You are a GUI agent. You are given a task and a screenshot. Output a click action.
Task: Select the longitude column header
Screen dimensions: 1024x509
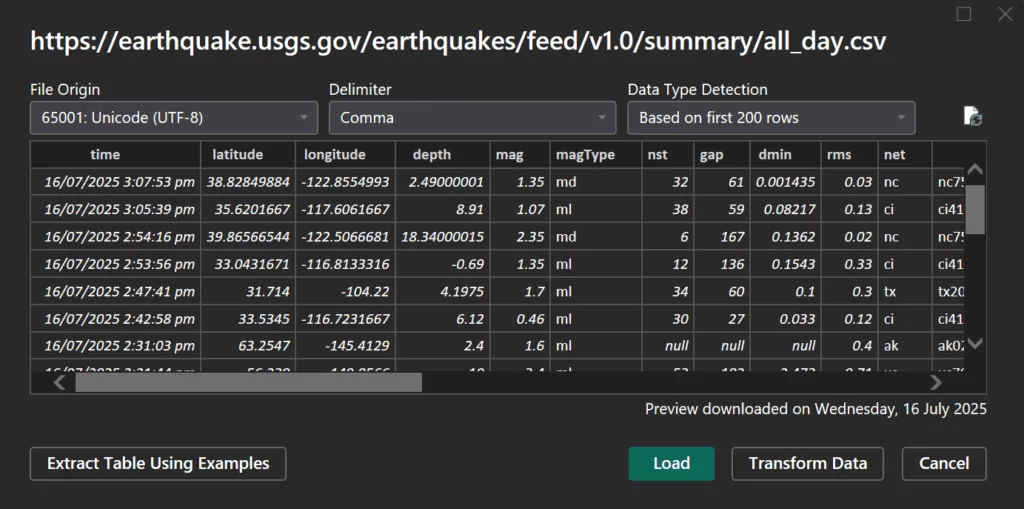coord(345,155)
